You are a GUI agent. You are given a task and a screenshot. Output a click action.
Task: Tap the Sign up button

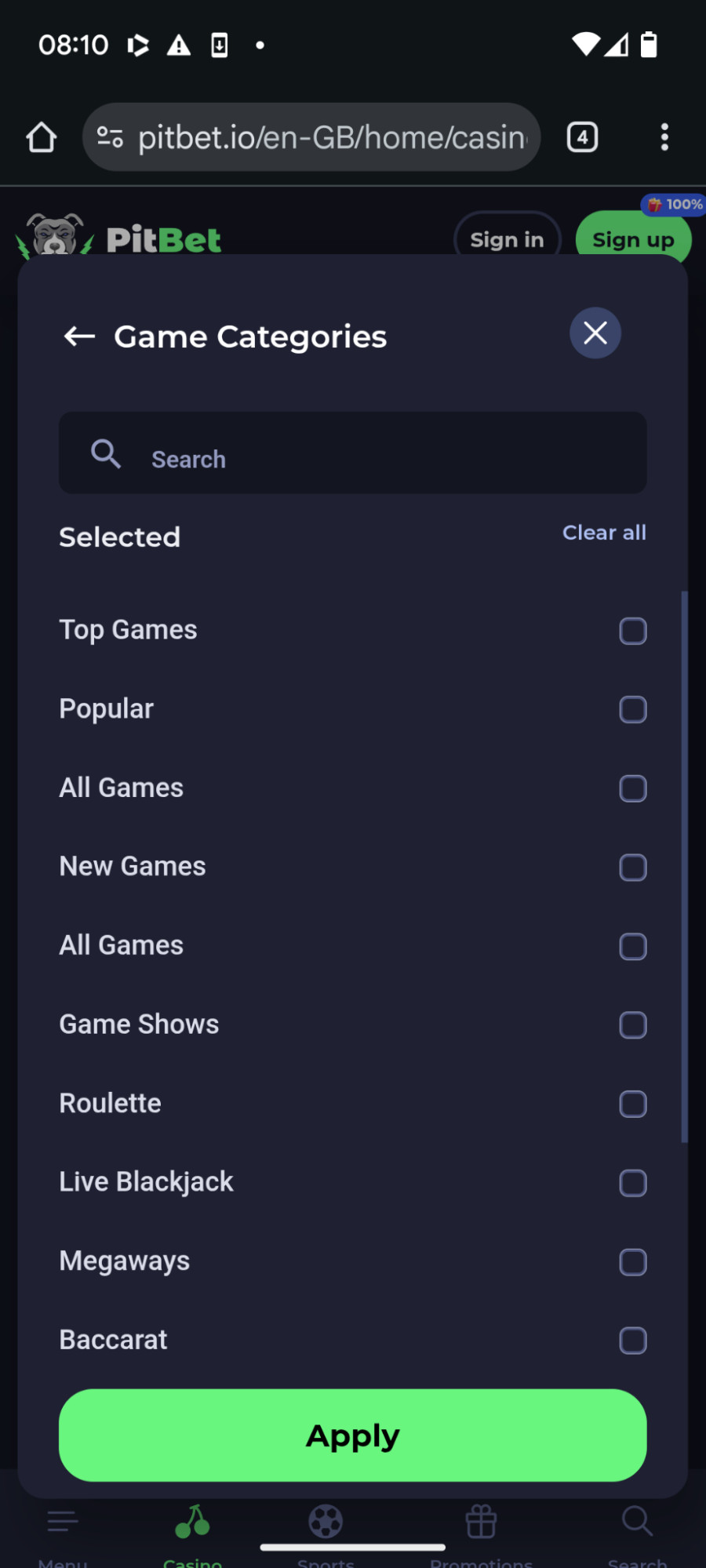[633, 240]
